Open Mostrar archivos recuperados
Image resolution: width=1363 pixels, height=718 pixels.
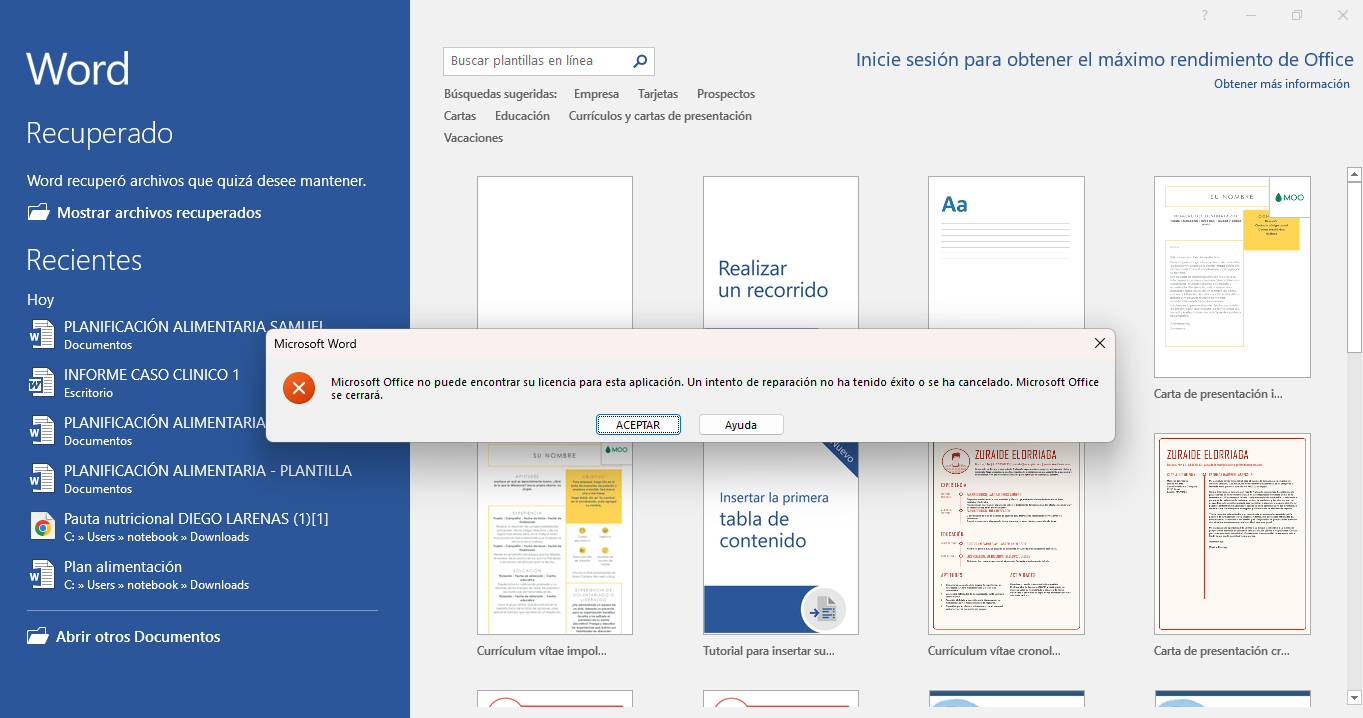click(159, 212)
